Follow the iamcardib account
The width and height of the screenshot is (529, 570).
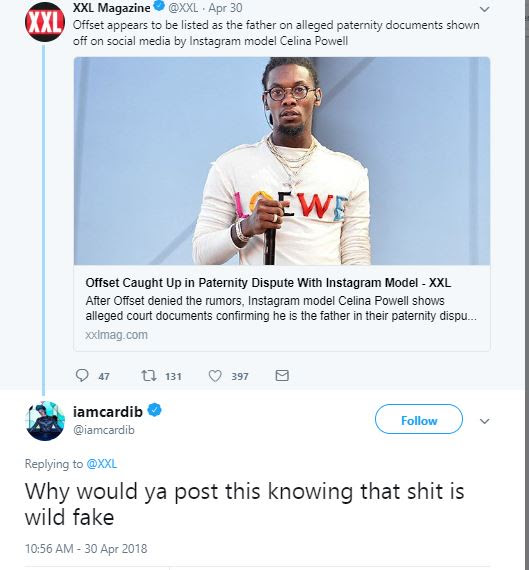419,419
